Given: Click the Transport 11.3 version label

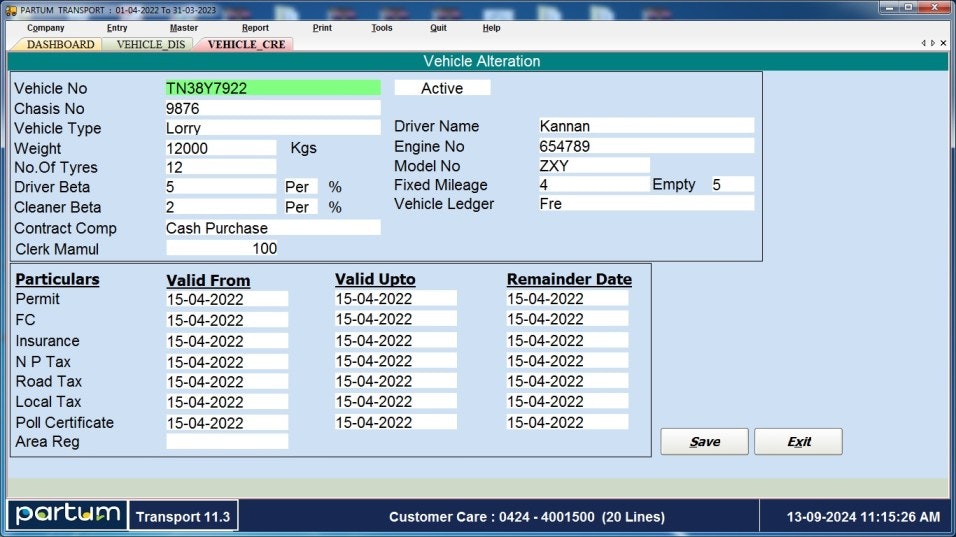Looking at the screenshot, I should point(183,516).
